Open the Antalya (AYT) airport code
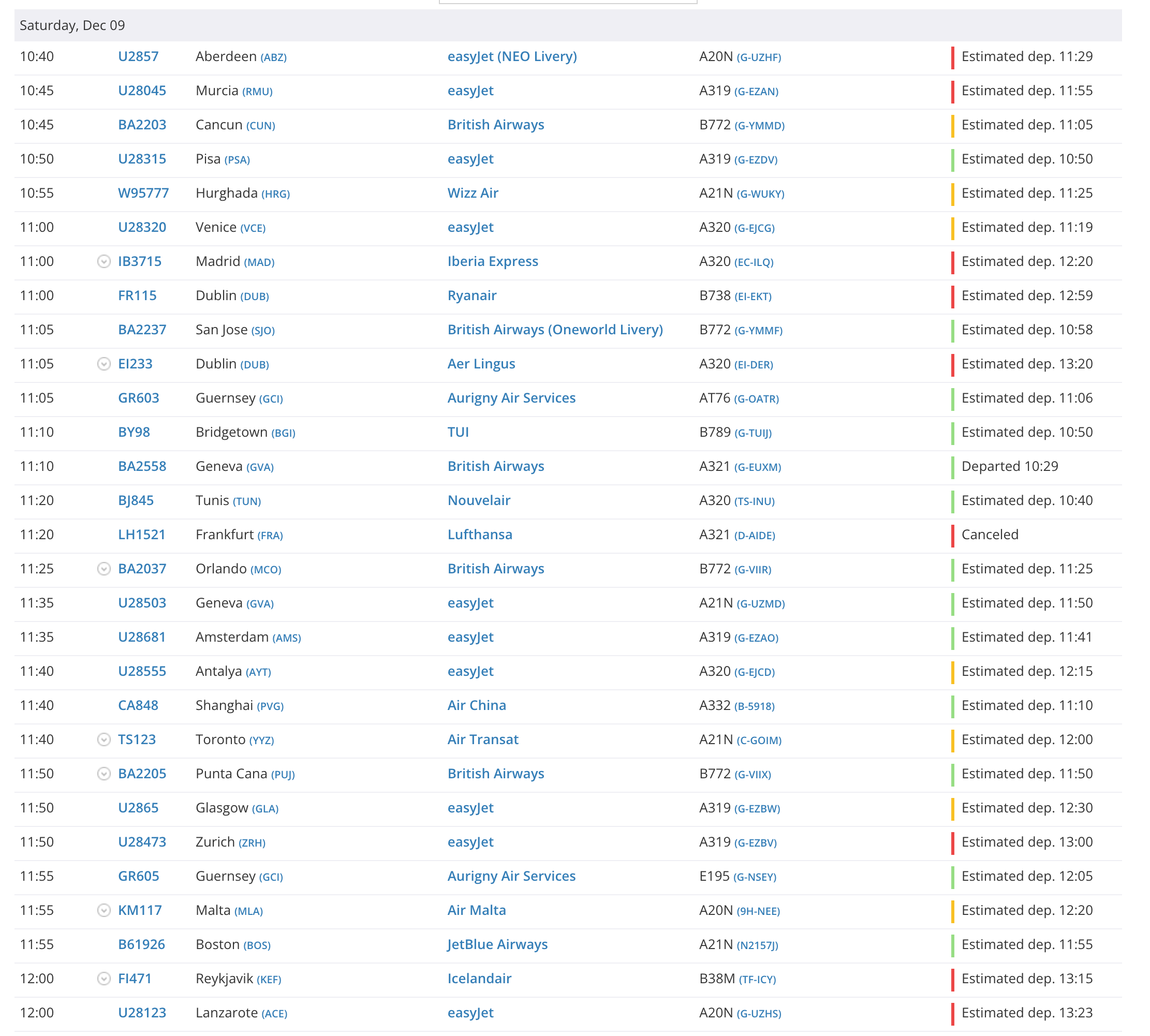 click(258, 672)
